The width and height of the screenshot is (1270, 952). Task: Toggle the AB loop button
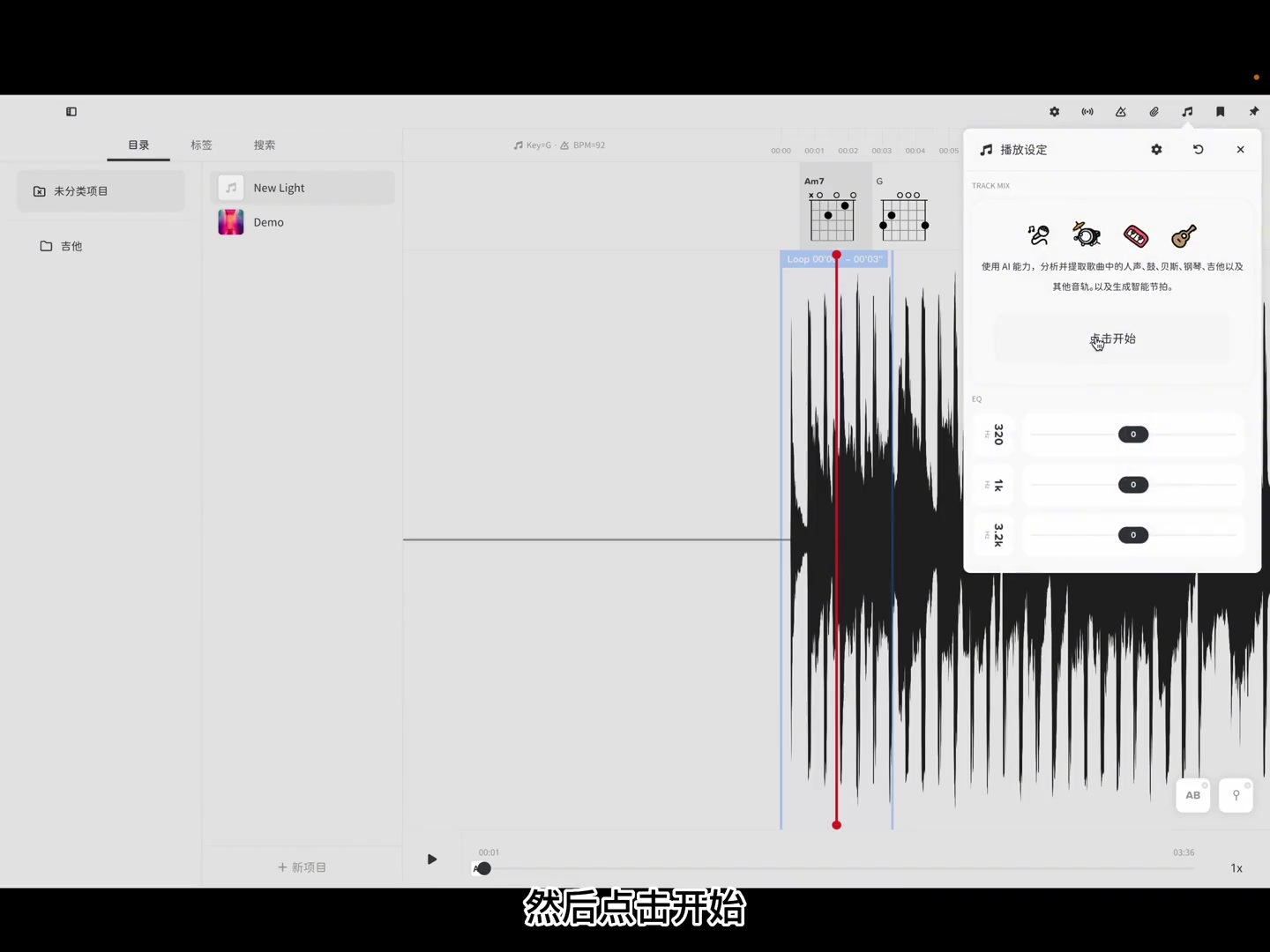(x=1192, y=795)
